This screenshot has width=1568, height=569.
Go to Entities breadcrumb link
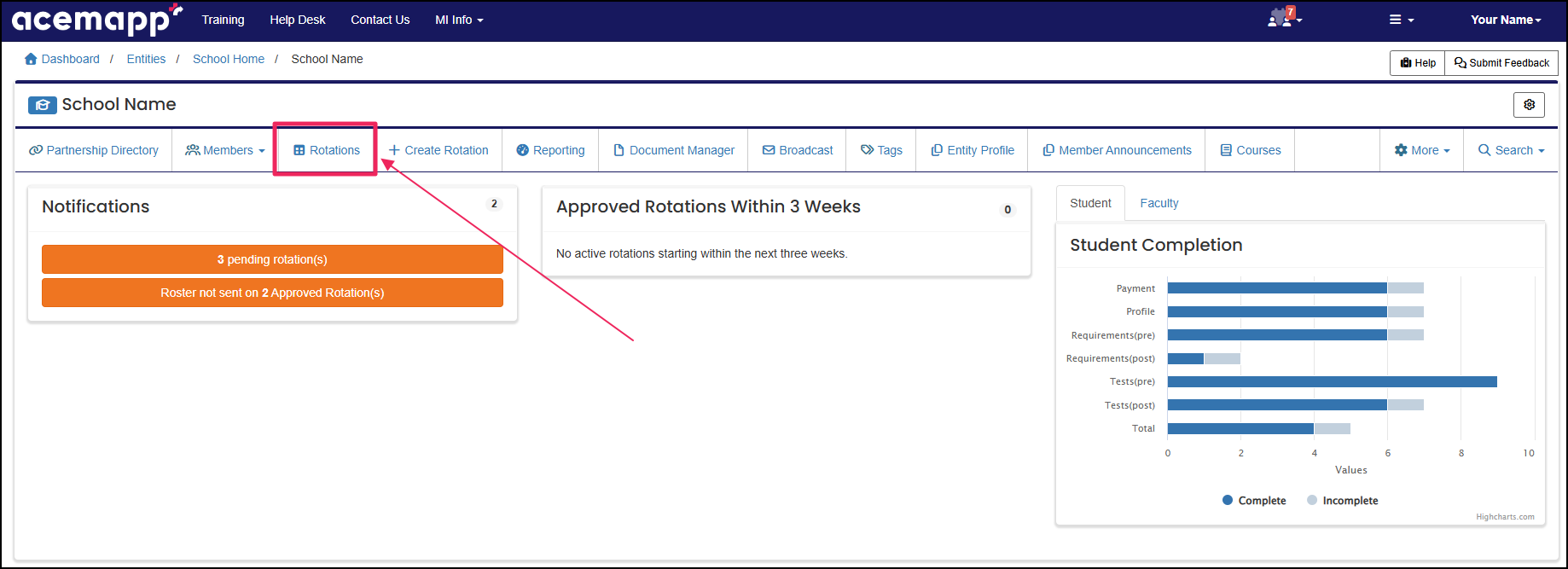(146, 59)
